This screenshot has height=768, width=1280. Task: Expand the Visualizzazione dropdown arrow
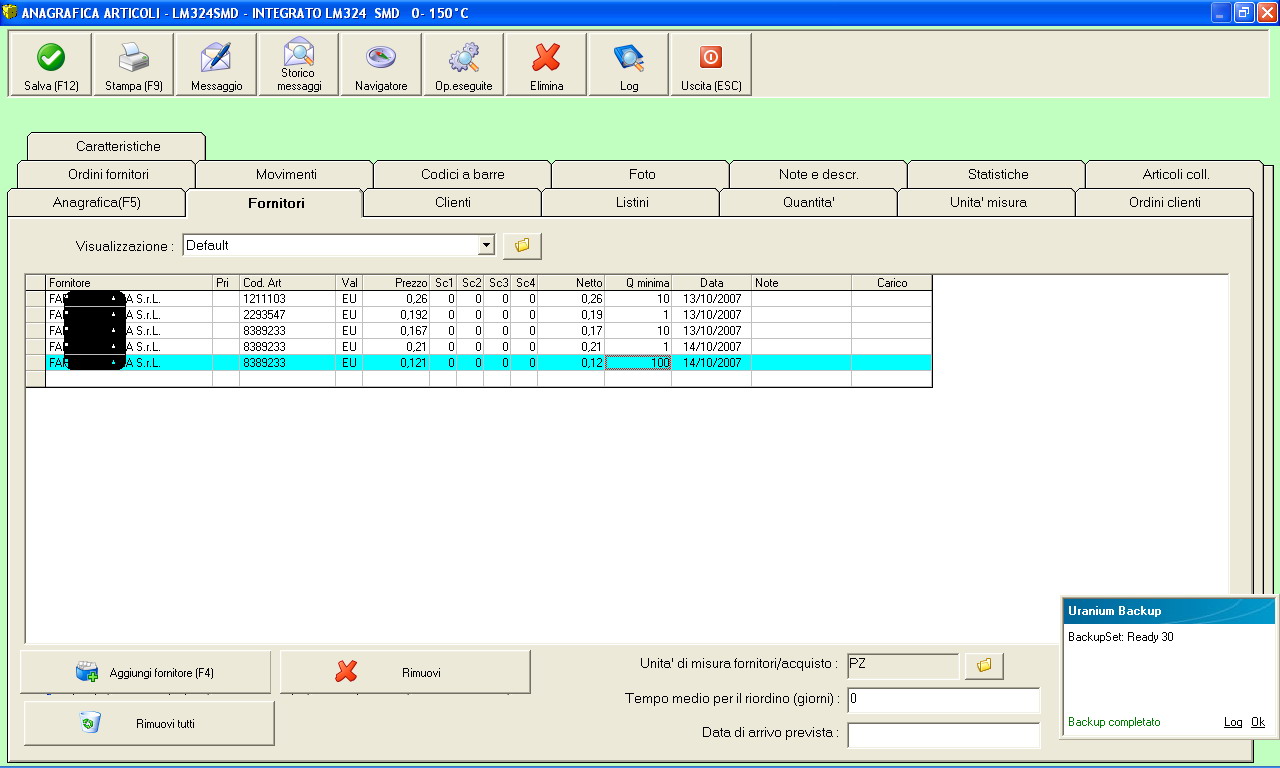coord(486,245)
